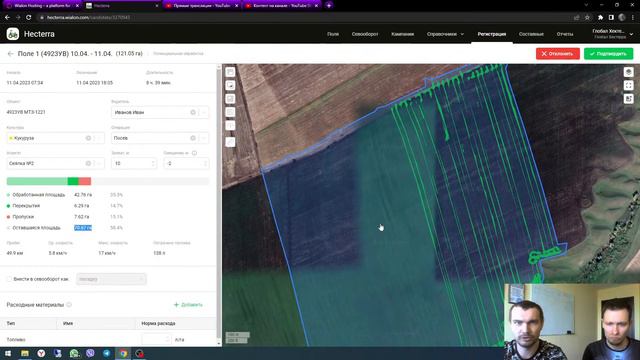Open browser extensions puzzle icon
The width and height of the screenshot is (640, 360).
(x=600, y=18)
